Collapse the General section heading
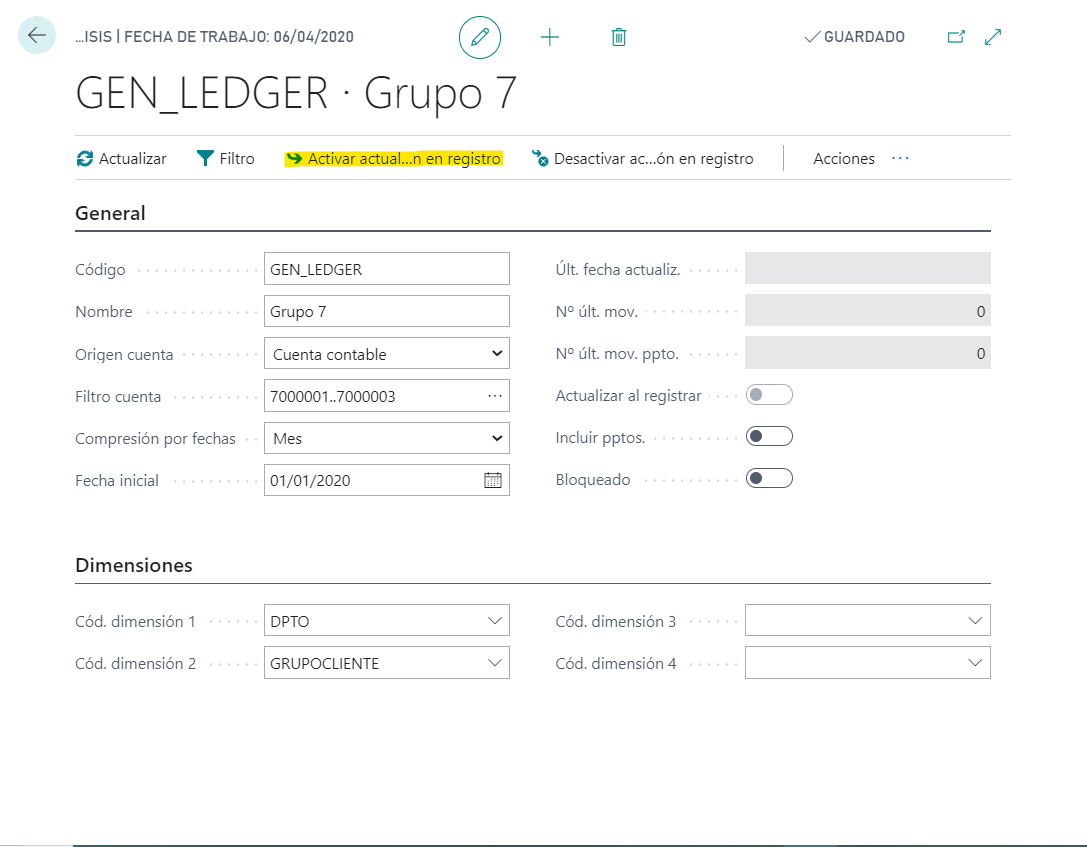The width and height of the screenshot is (1087, 847). 110,213
